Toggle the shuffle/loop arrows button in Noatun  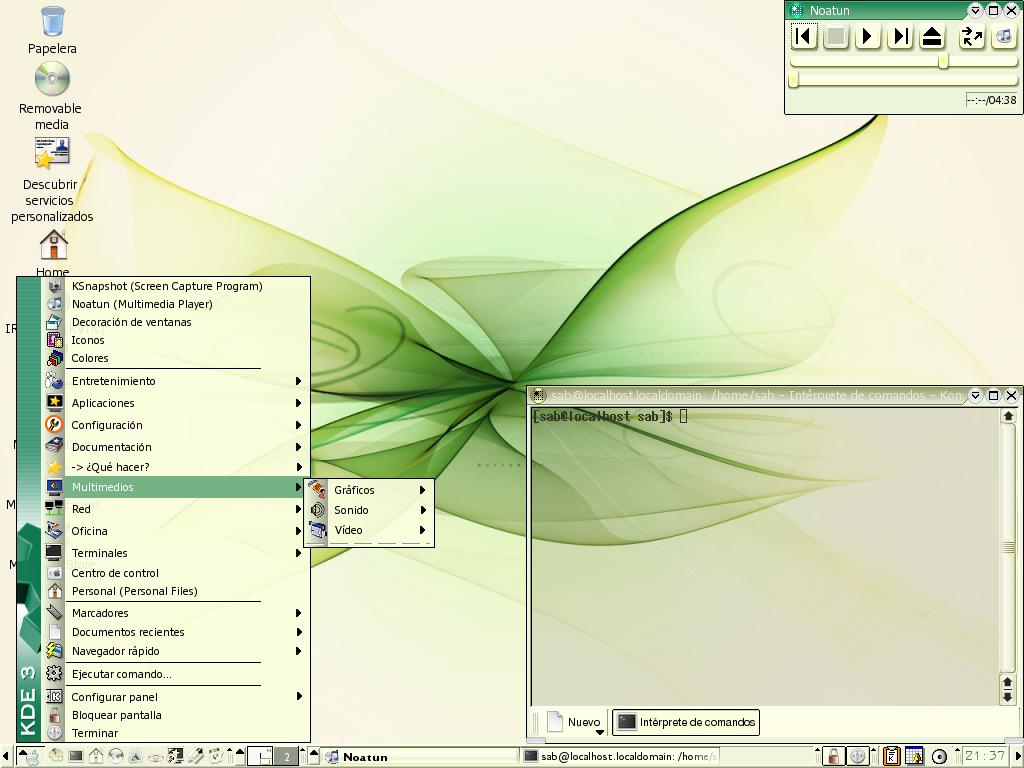pyautogui.click(x=972, y=37)
